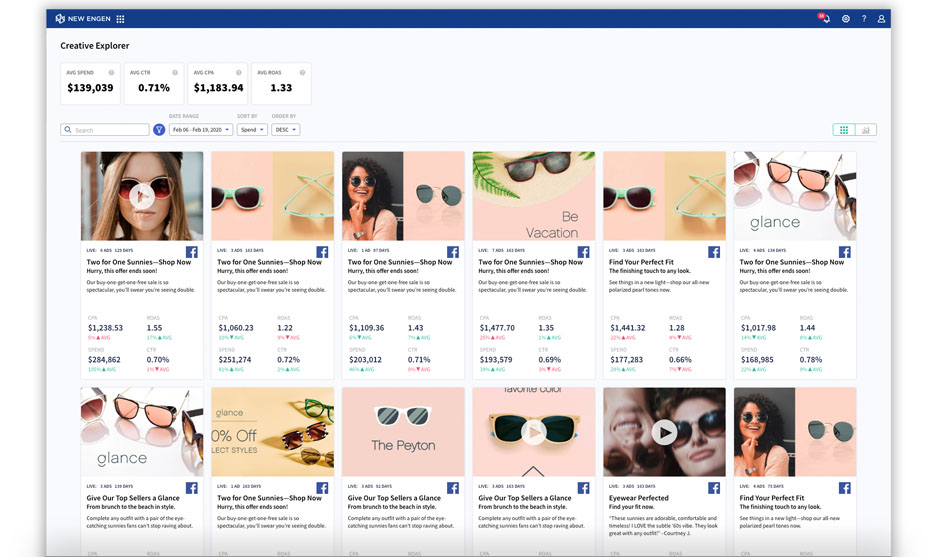Screen dimensions: 940x557
Task: Click Facebook icon on $284,862 spend card
Action: [x=192, y=252]
